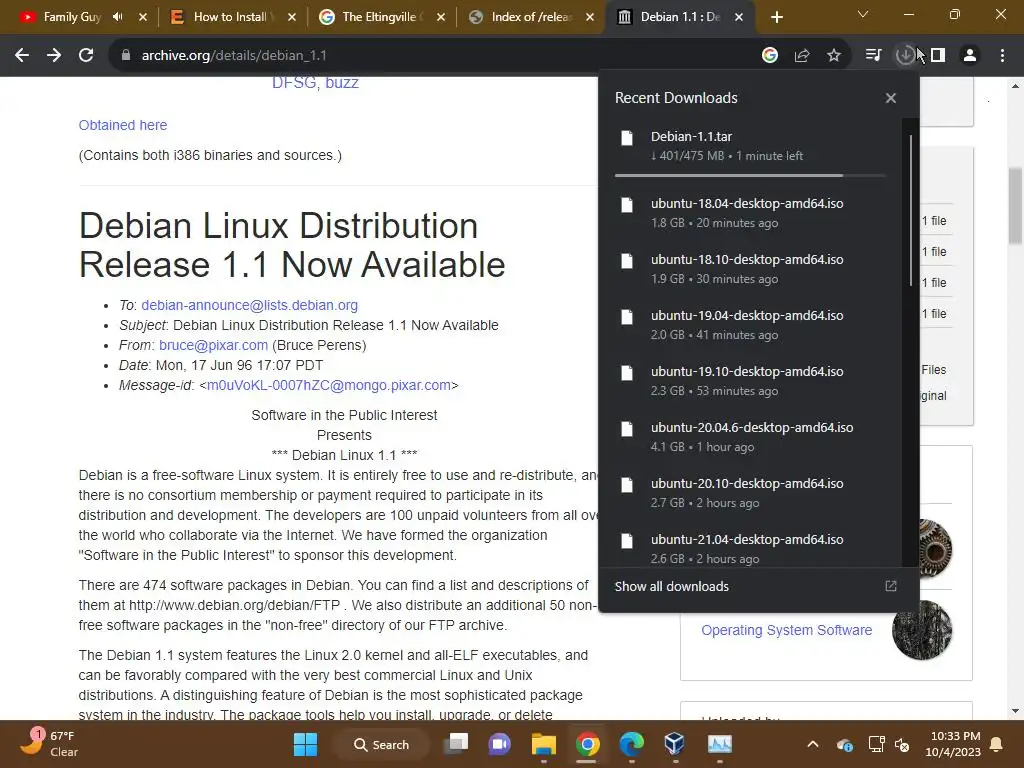Click file icon beside ubuntu-20.10 iso

coord(627,485)
